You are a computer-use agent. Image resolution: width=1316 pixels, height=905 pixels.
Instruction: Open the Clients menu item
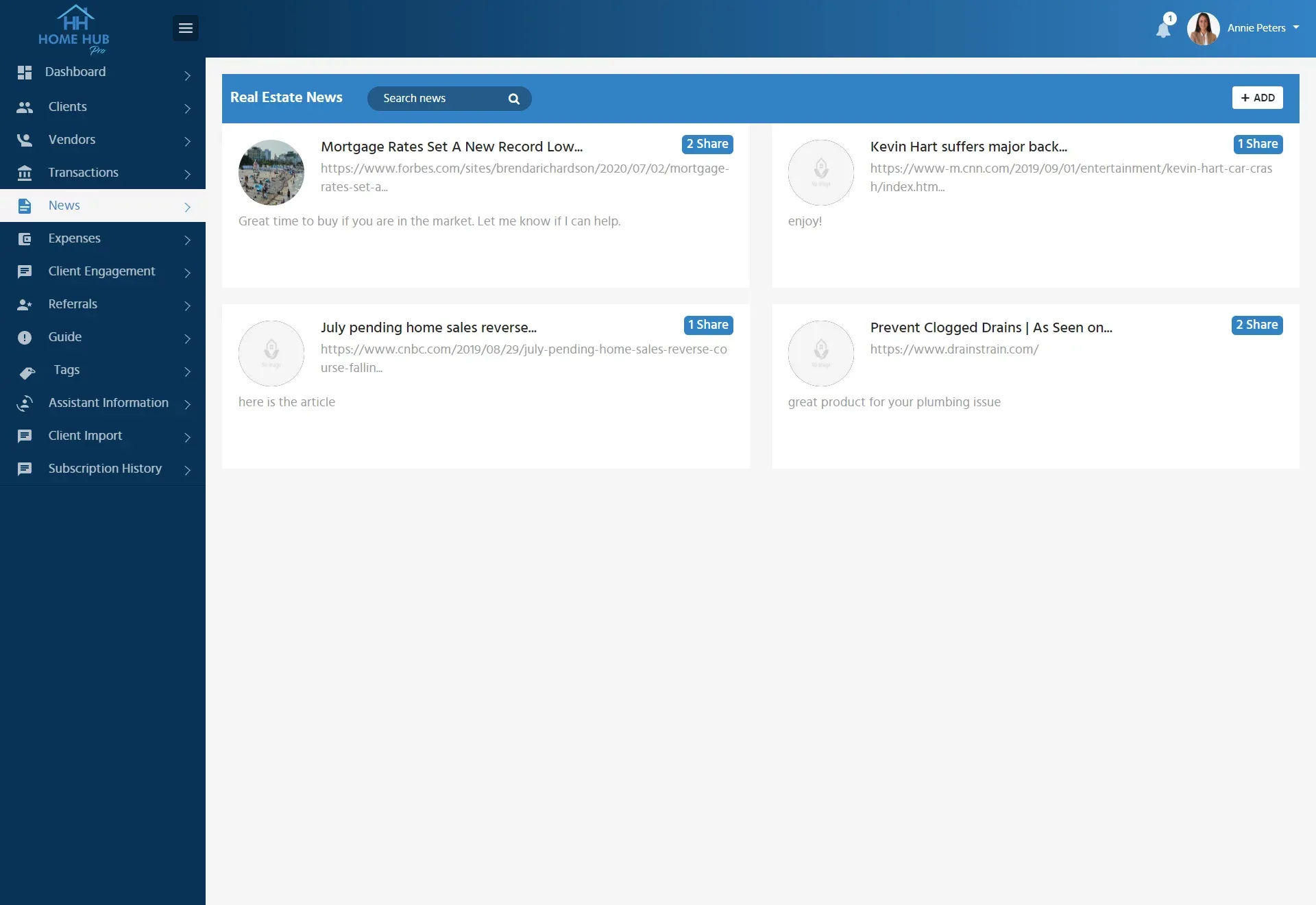pyautogui.click(x=103, y=107)
